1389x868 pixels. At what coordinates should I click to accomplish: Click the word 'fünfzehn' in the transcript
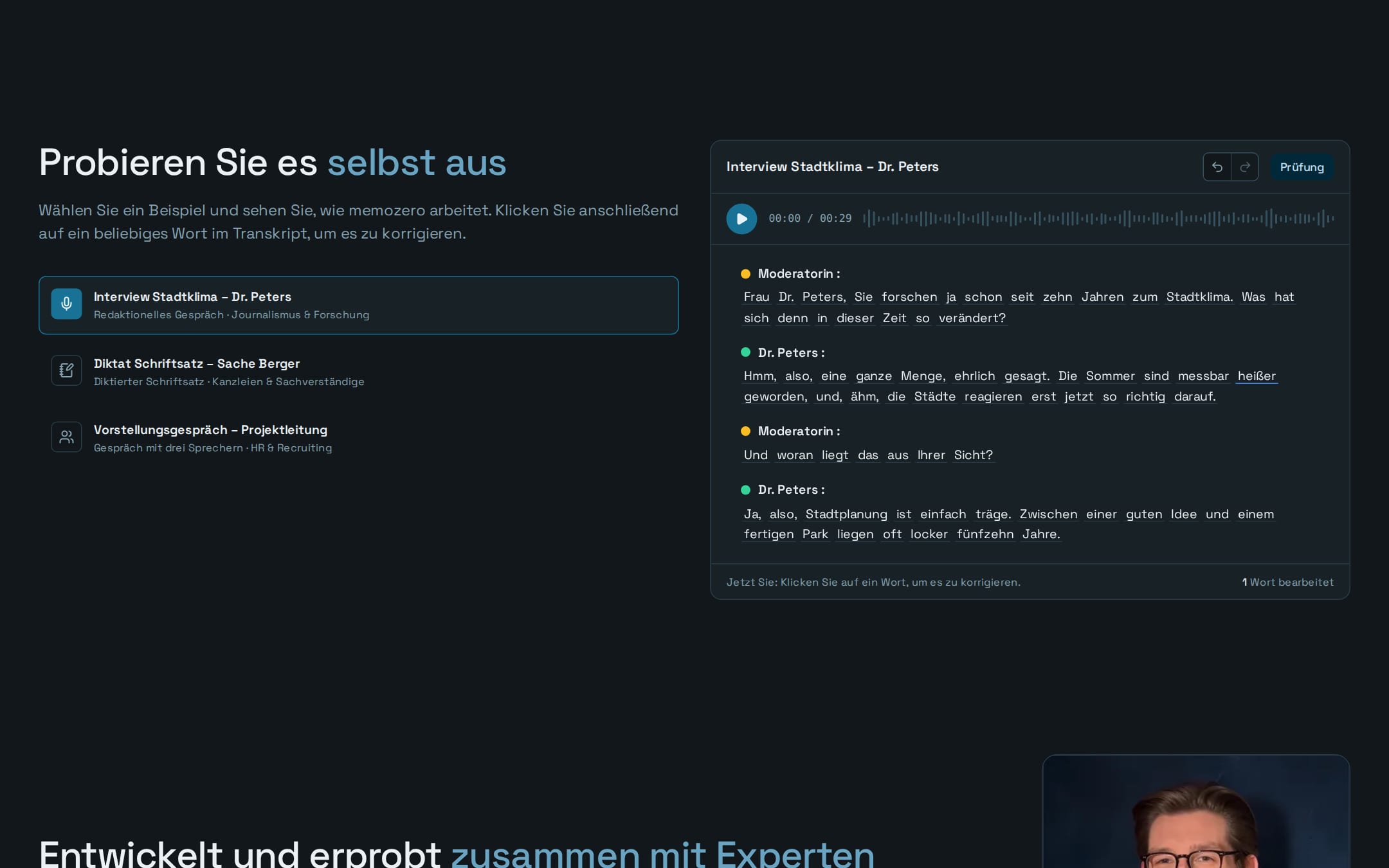point(985,534)
